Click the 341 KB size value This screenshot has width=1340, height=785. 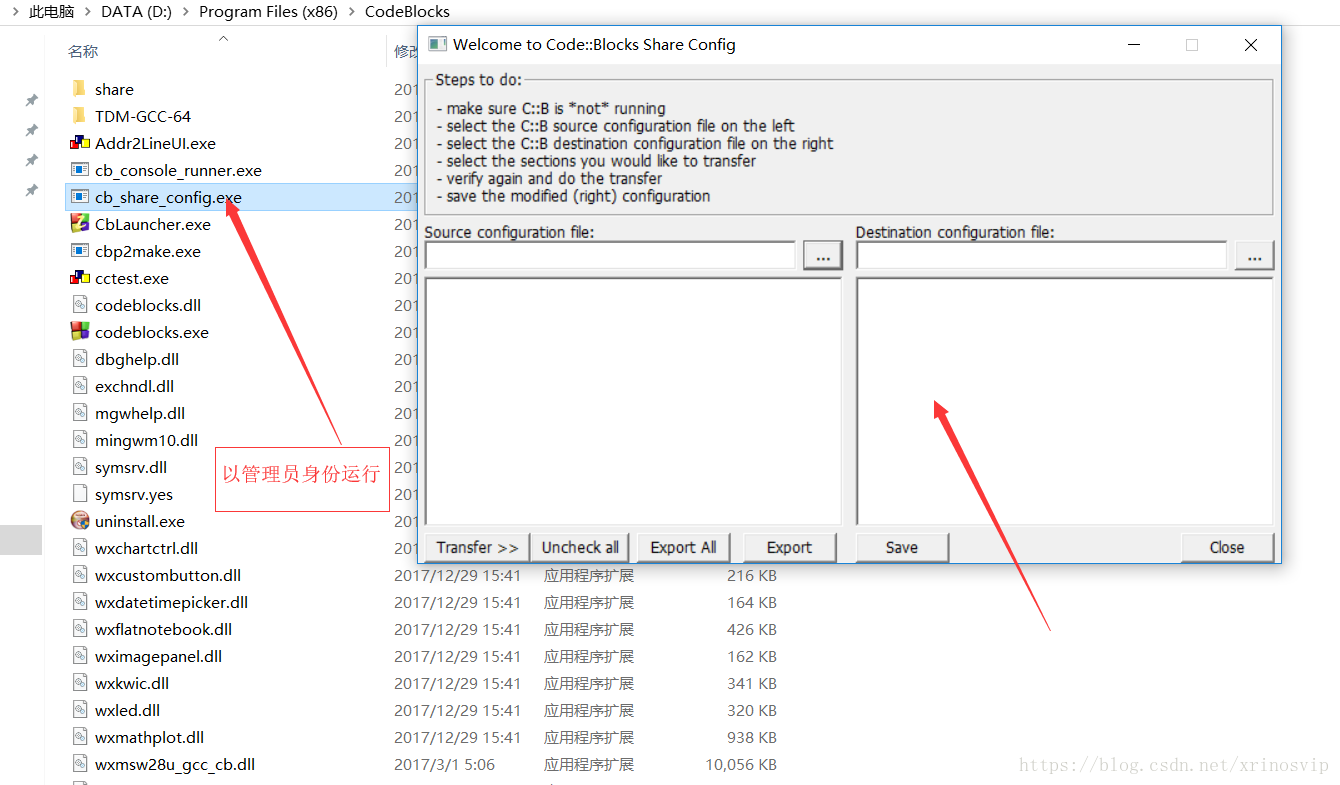point(752,683)
